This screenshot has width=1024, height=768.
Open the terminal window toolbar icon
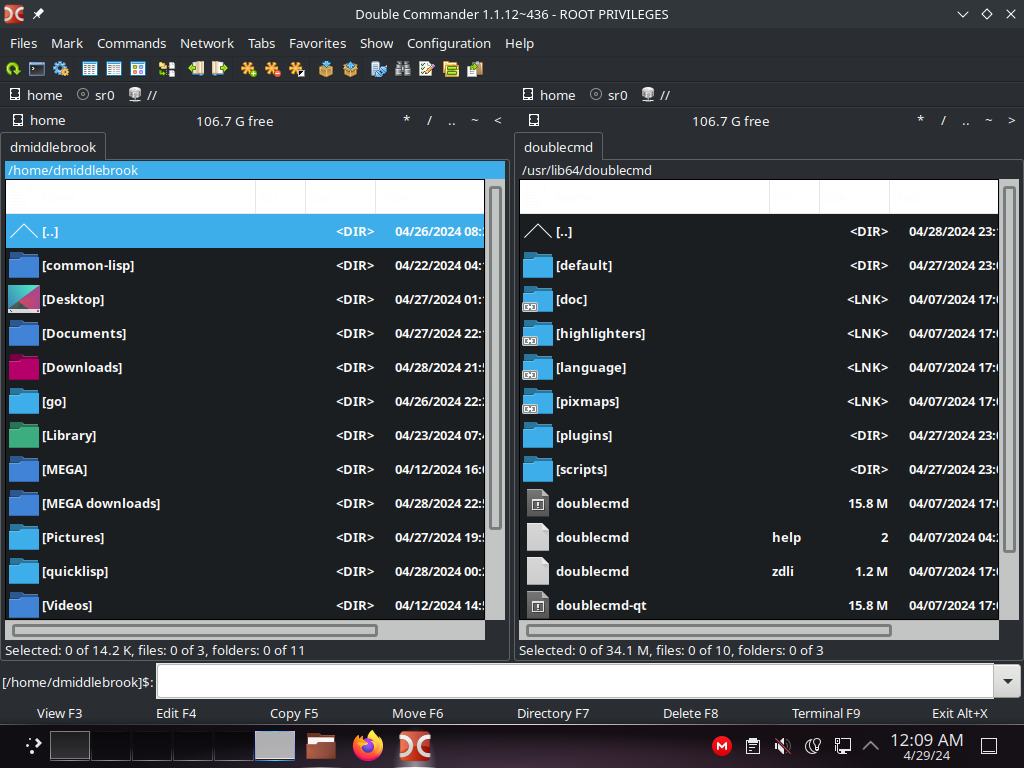tap(37, 69)
